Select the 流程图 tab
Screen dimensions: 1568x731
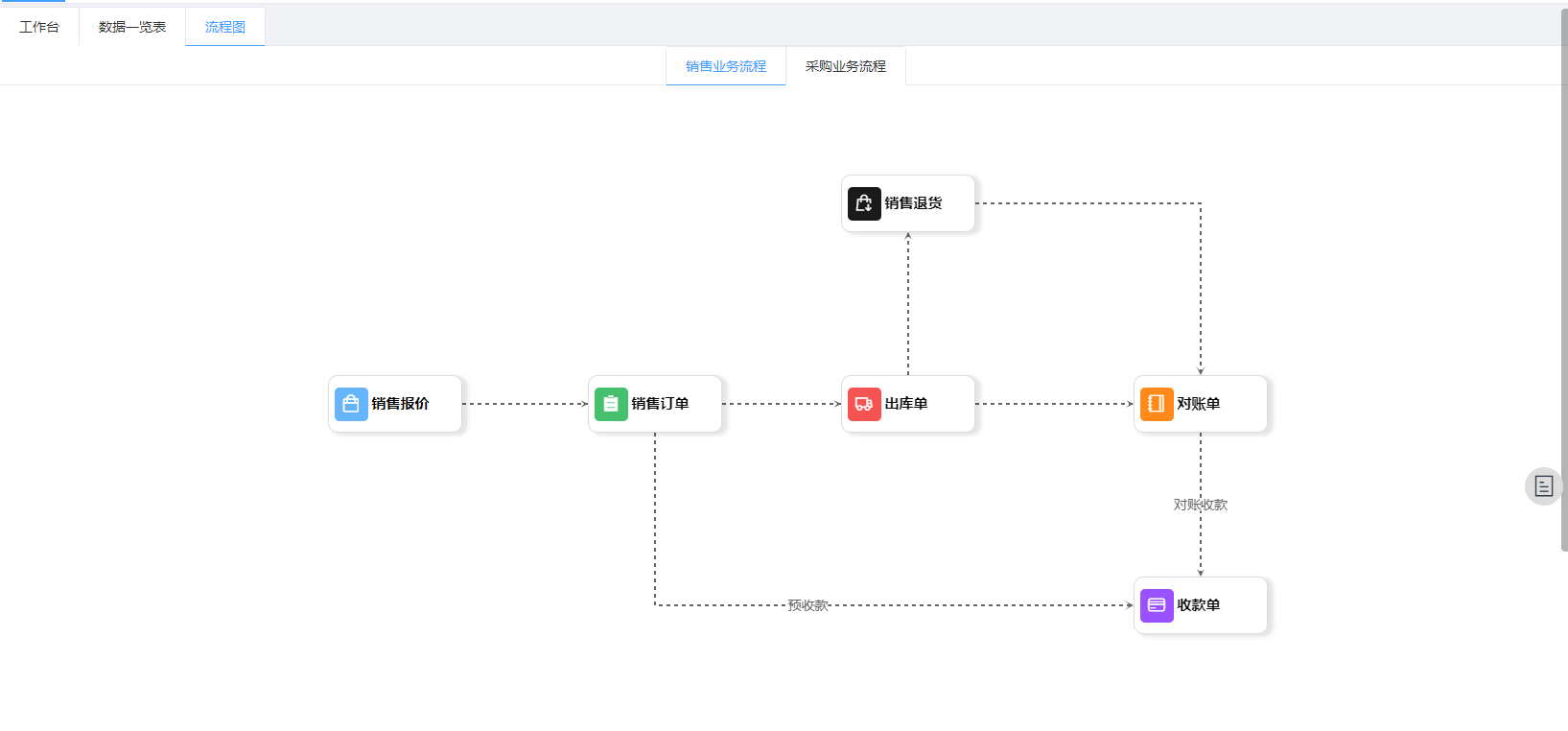225,27
